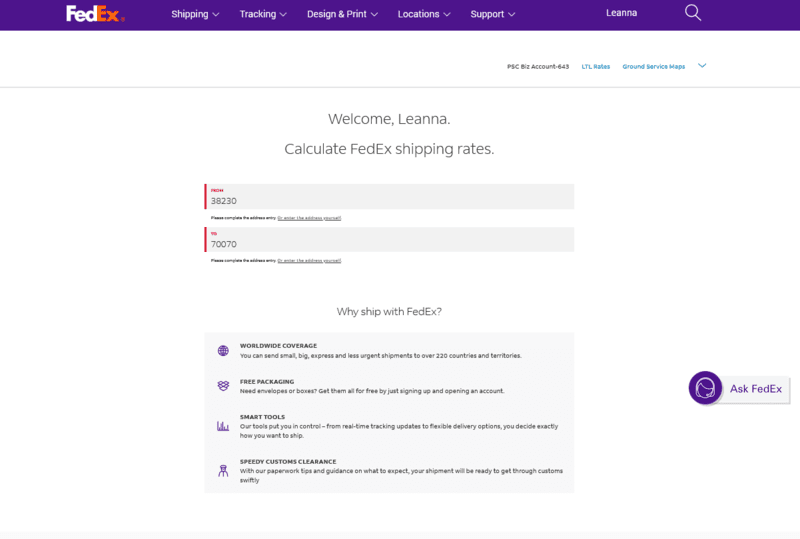Select the PSC Biz Account-643 text
This screenshot has height=539, width=800.
(x=538, y=67)
